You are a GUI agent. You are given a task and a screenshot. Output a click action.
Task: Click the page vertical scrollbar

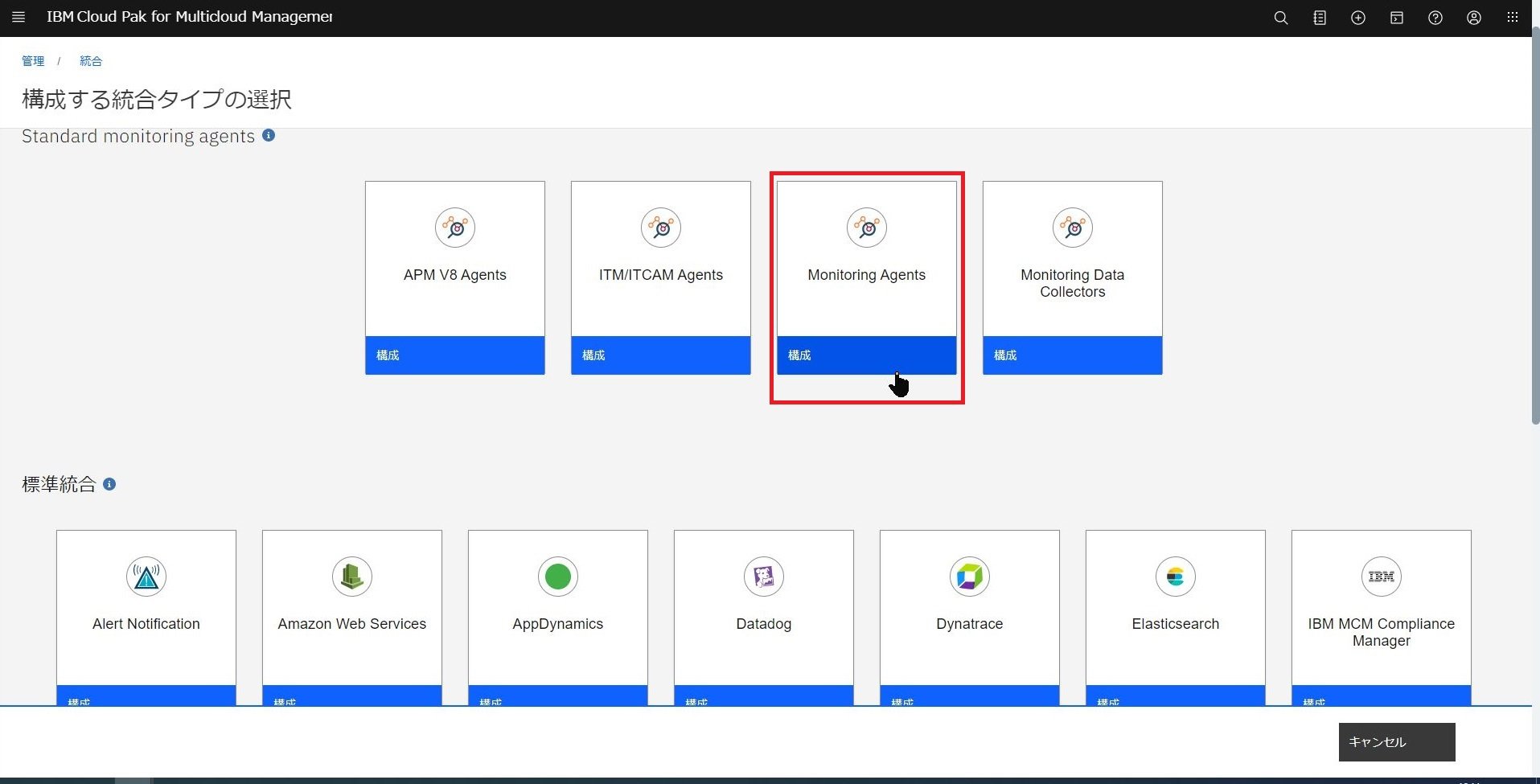(x=1535, y=225)
